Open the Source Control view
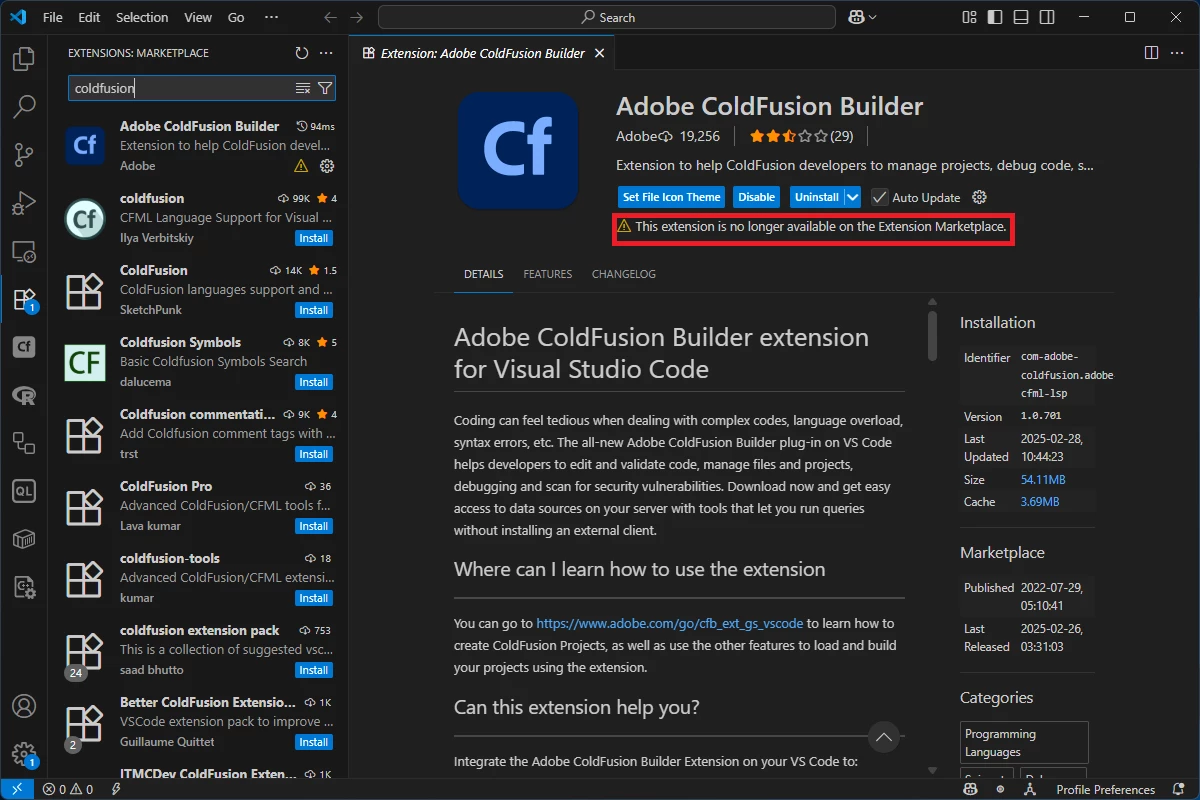 coord(24,154)
